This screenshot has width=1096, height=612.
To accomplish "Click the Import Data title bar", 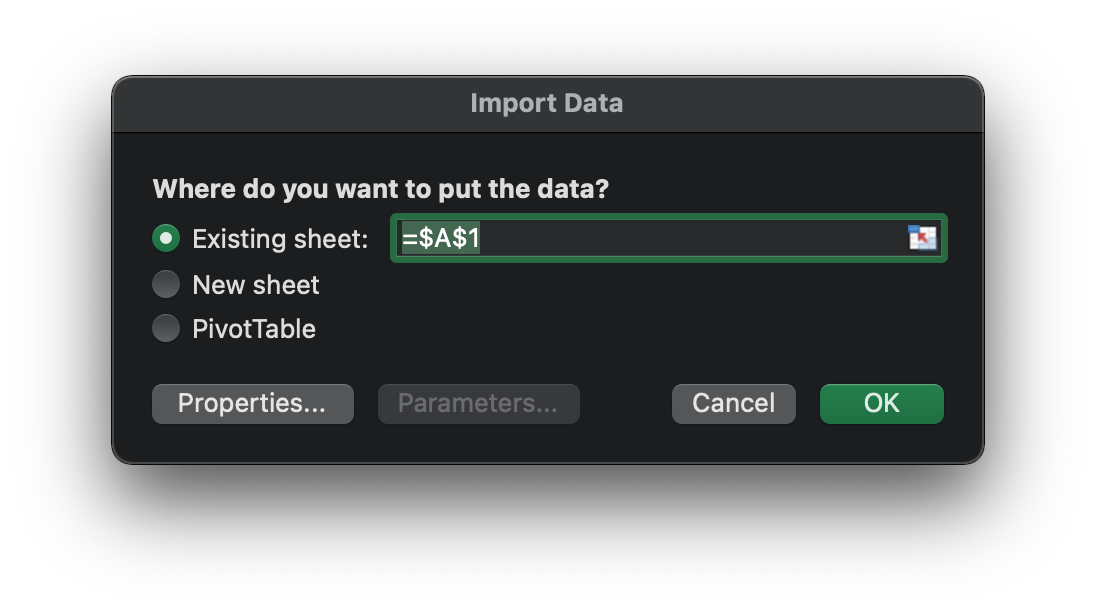I will tap(548, 104).
